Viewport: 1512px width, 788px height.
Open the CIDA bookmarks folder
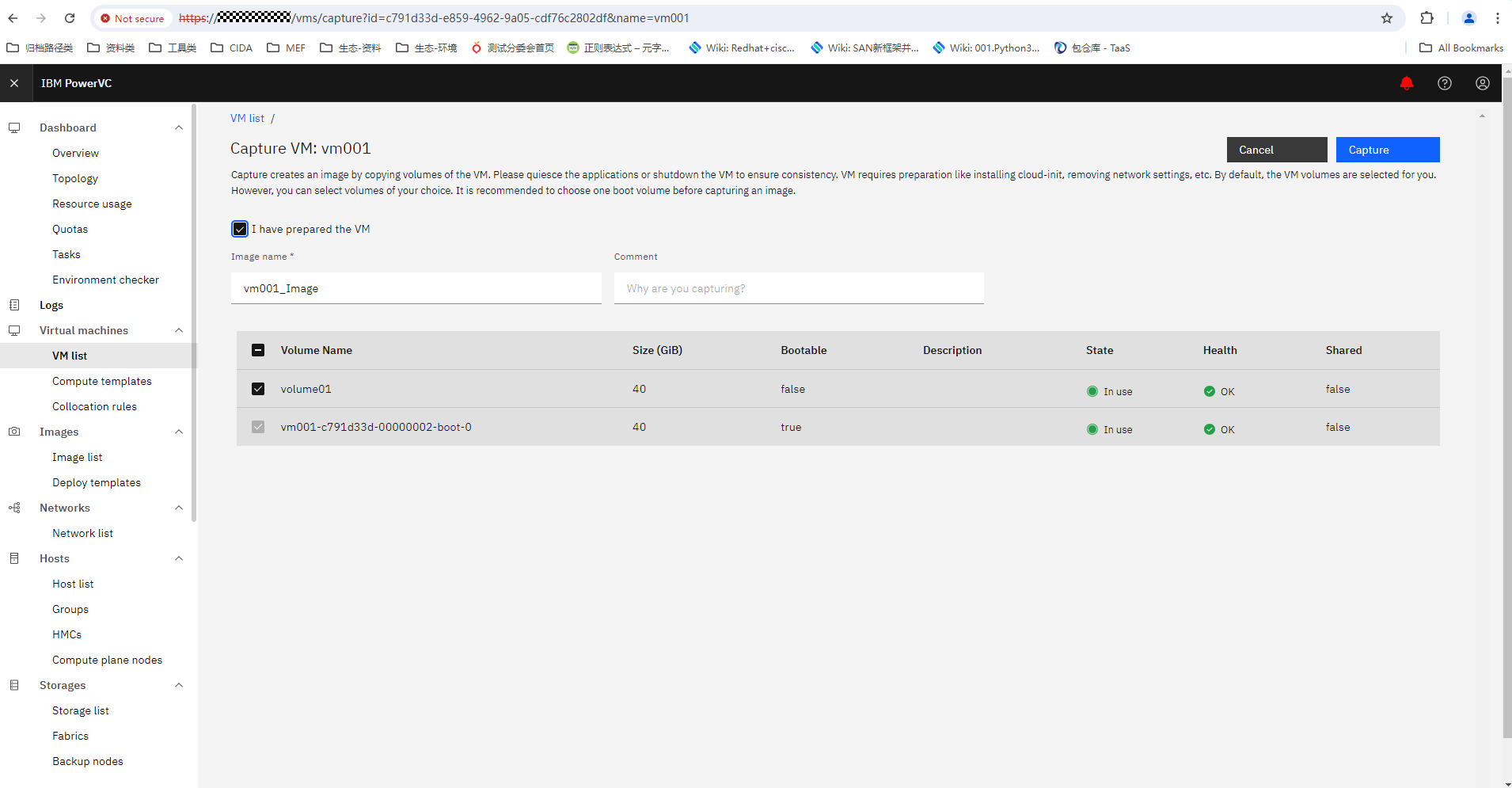click(231, 48)
